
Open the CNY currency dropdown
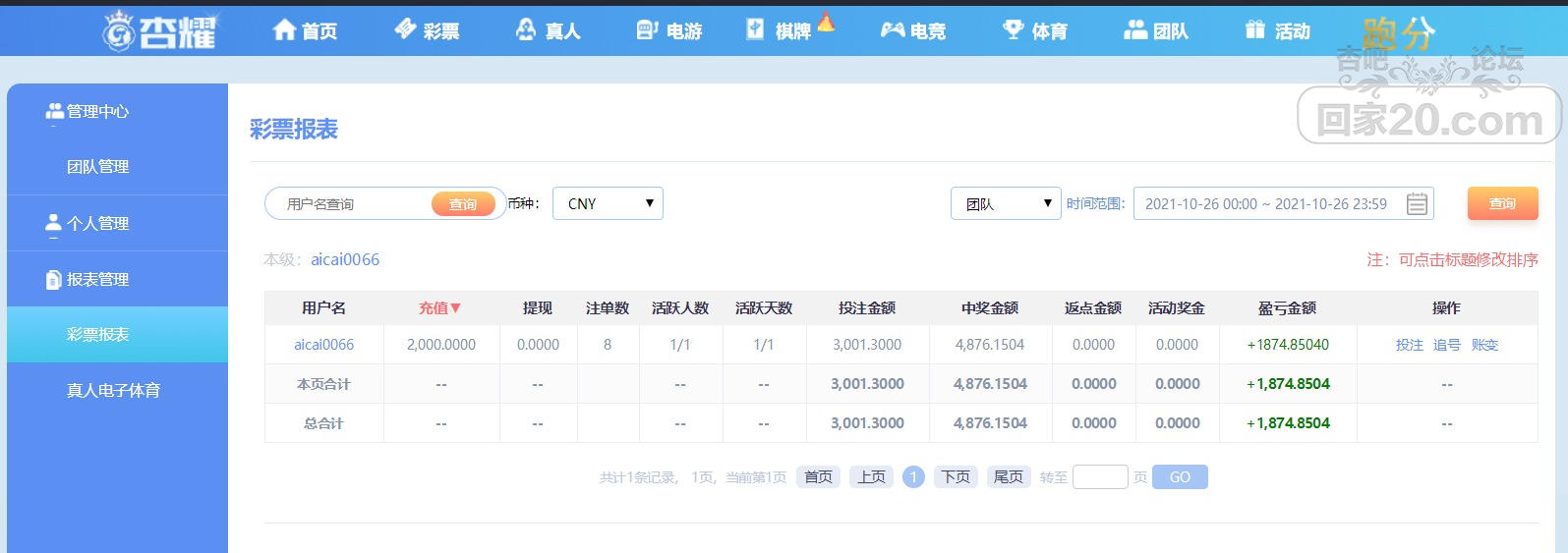pyautogui.click(x=608, y=203)
